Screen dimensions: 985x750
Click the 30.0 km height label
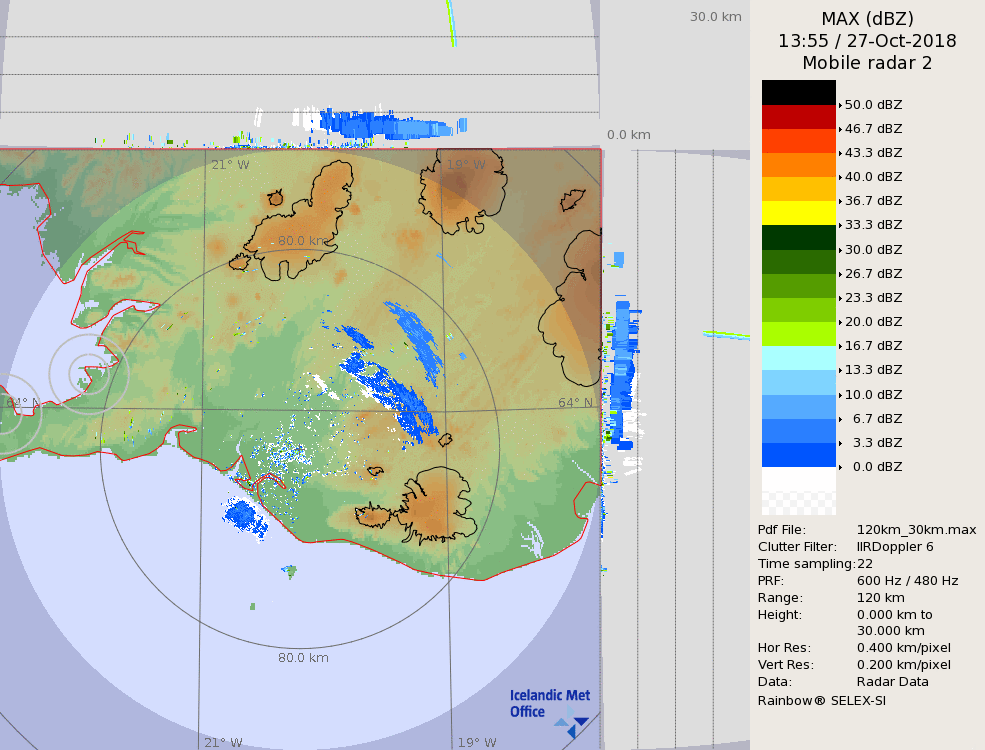[715, 16]
